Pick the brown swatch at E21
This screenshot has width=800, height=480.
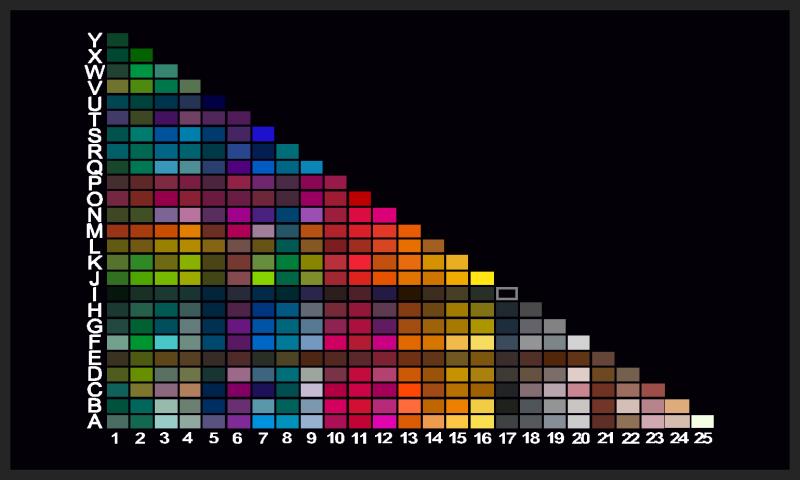pos(604,358)
